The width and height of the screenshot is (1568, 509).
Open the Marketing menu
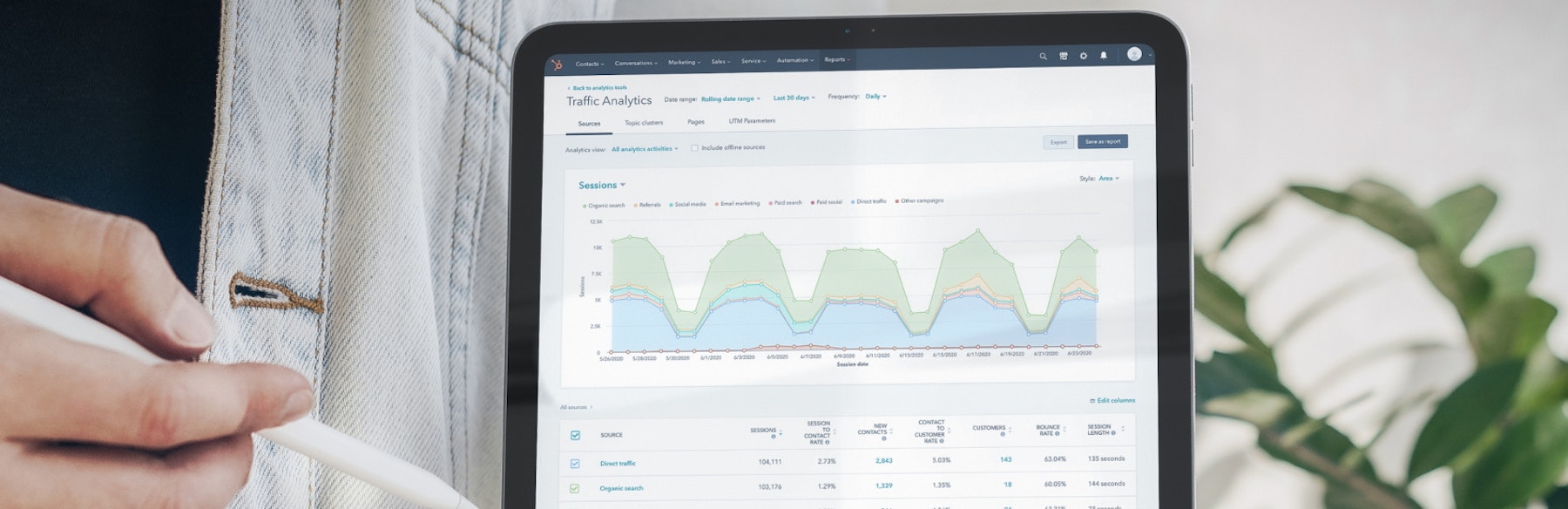pyautogui.click(x=684, y=62)
